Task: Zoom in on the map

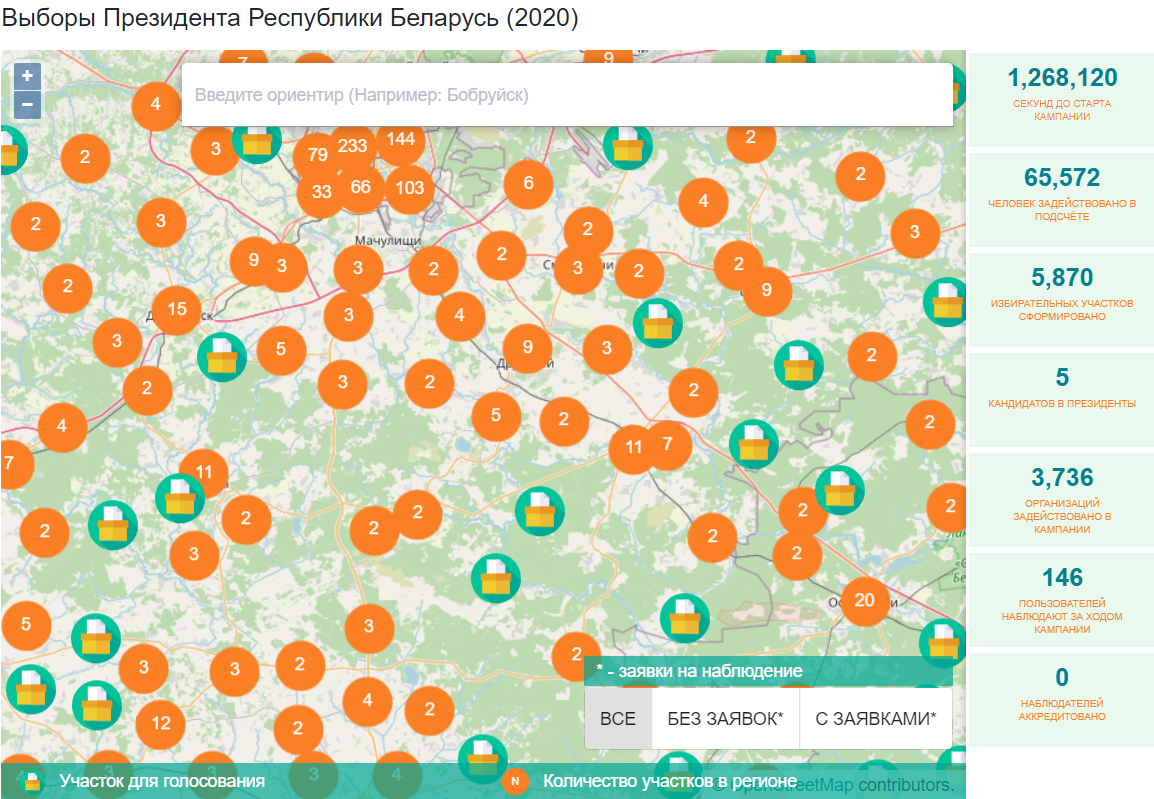Action: pos(28,76)
